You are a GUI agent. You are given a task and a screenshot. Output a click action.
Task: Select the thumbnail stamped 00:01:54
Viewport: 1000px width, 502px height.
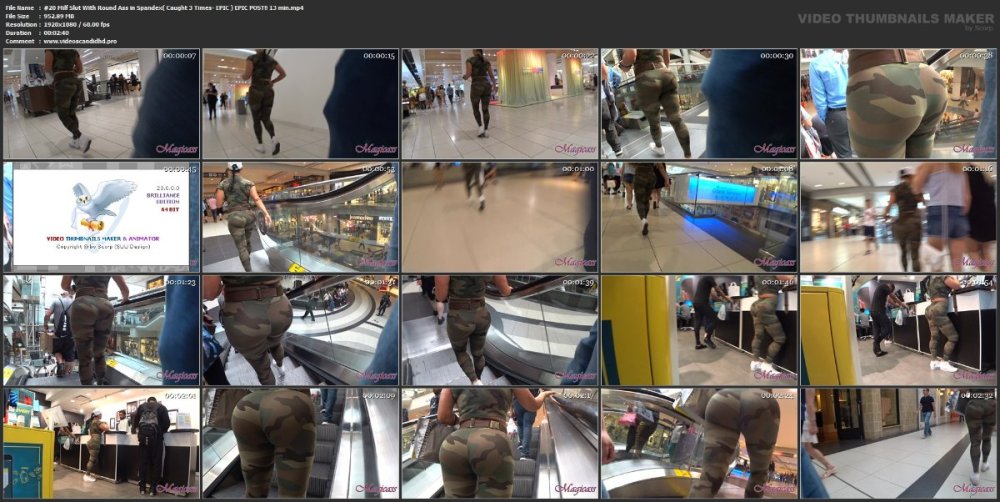(x=898, y=330)
